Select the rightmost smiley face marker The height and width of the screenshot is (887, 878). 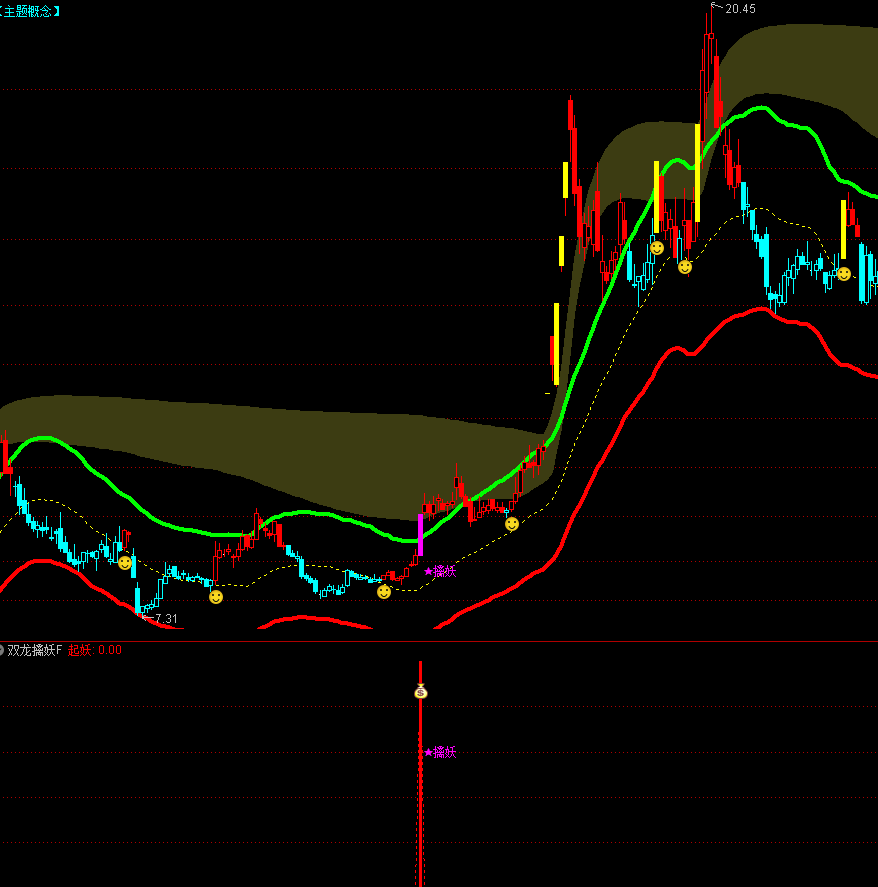[844, 273]
